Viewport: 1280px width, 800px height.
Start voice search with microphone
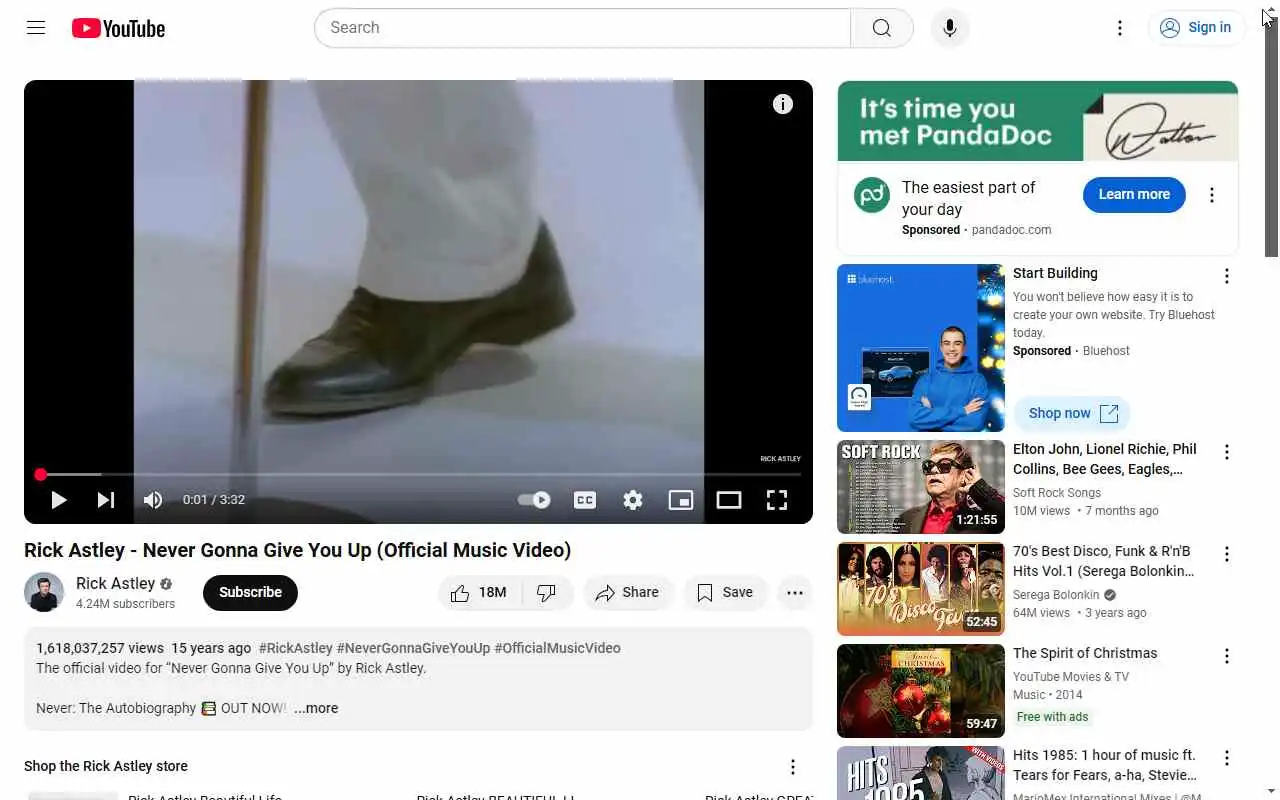point(950,28)
